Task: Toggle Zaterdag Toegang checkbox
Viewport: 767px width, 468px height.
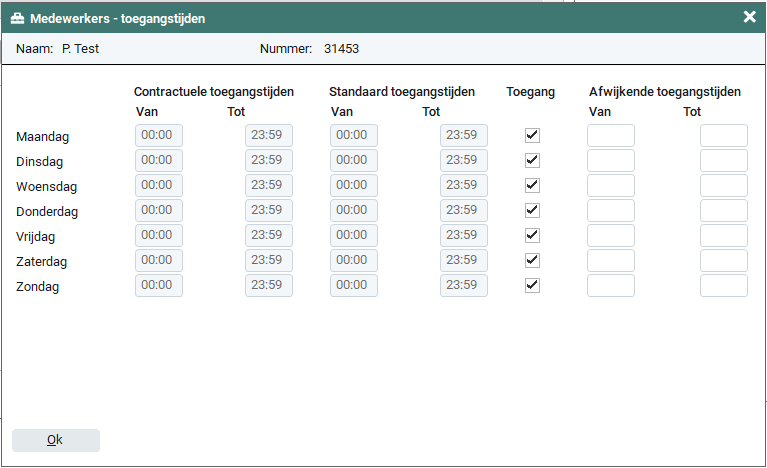Action: click(532, 260)
